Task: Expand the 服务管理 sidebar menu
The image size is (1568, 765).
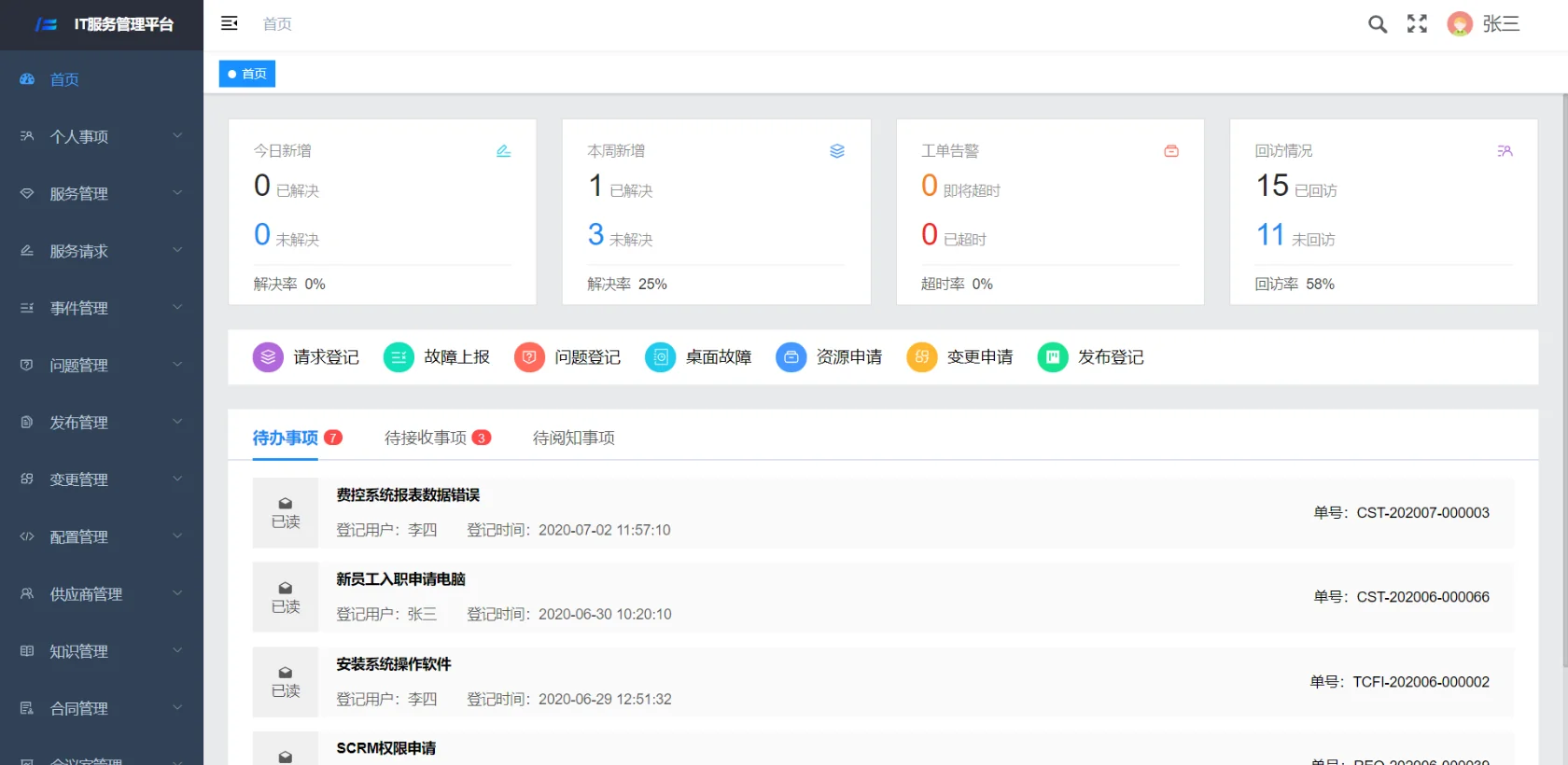Action: 102,193
